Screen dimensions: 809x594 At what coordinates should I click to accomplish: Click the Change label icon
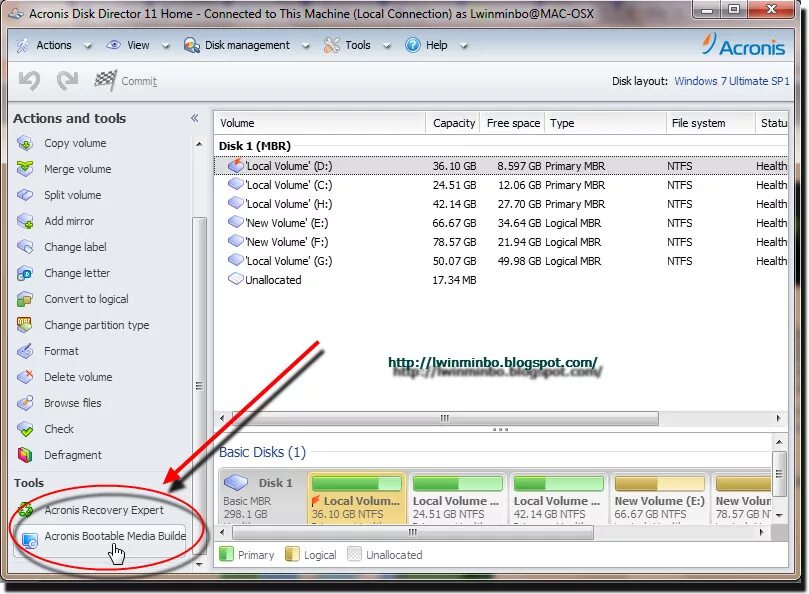tap(25, 247)
